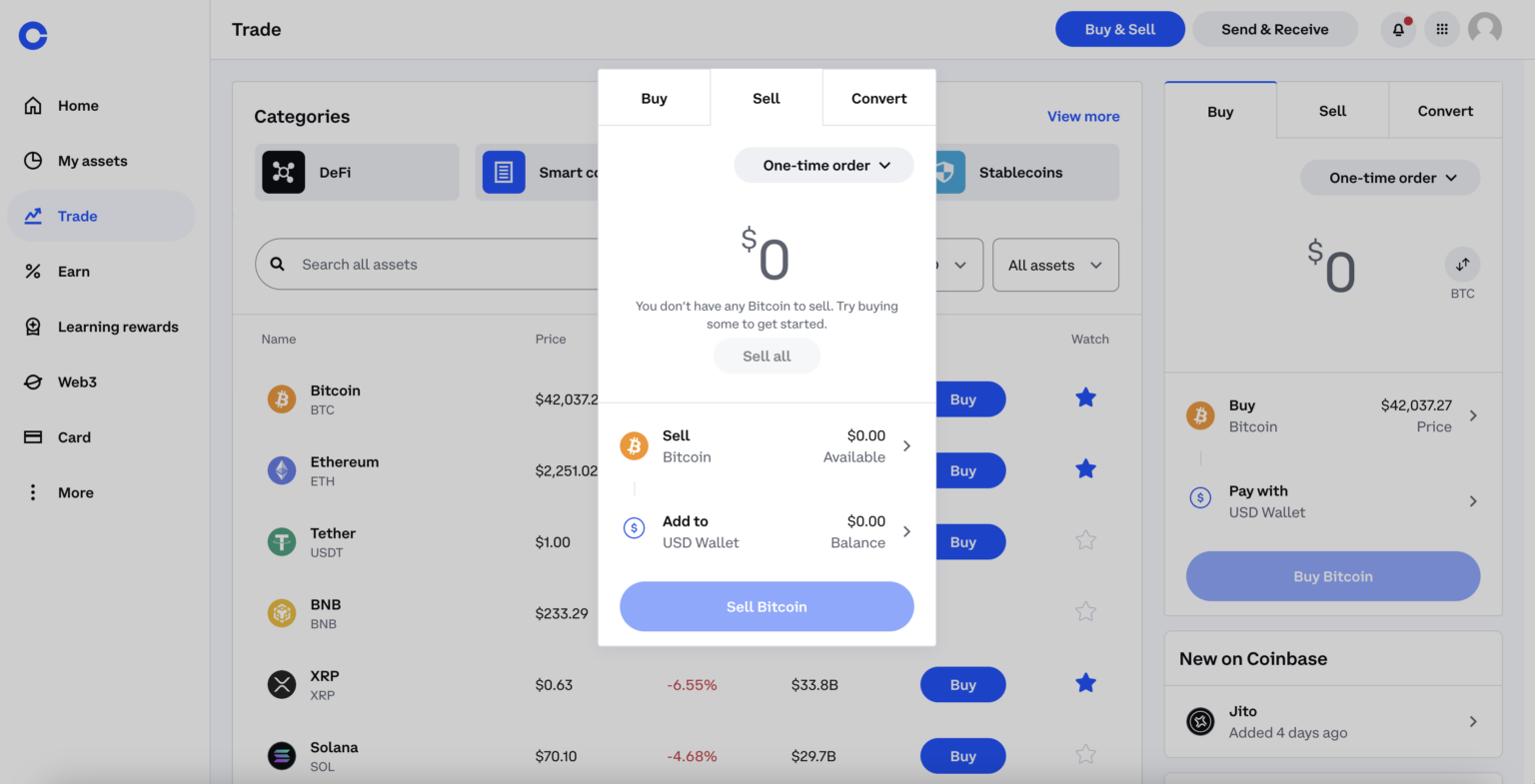Expand Pay with USD Wallet row
The image size is (1535, 784).
1333,501
